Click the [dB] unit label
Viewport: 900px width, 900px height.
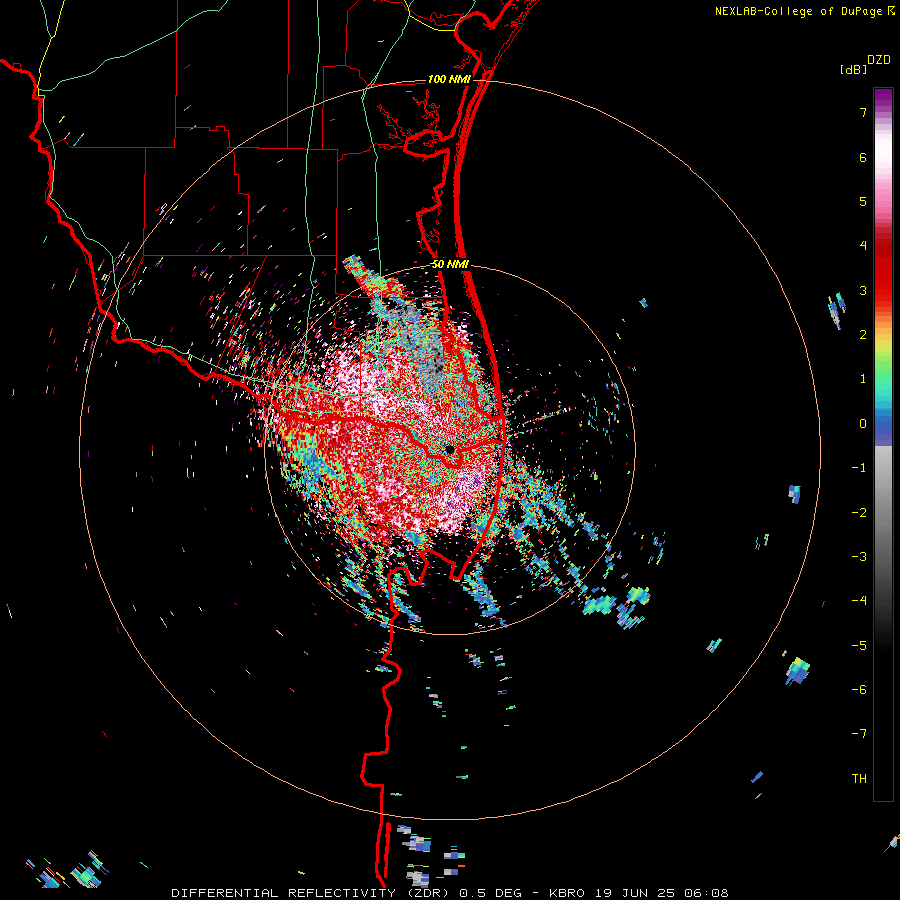(x=853, y=69)
